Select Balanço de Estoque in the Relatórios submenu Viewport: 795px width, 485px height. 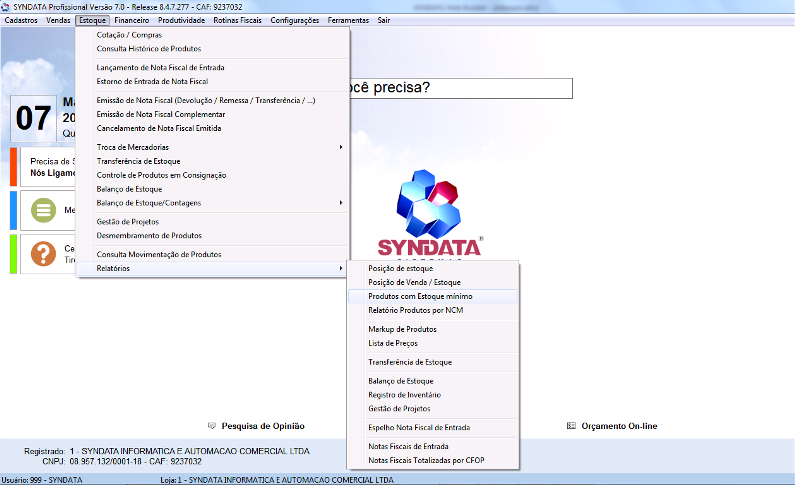pyautogui.click(x=433, y=381)
